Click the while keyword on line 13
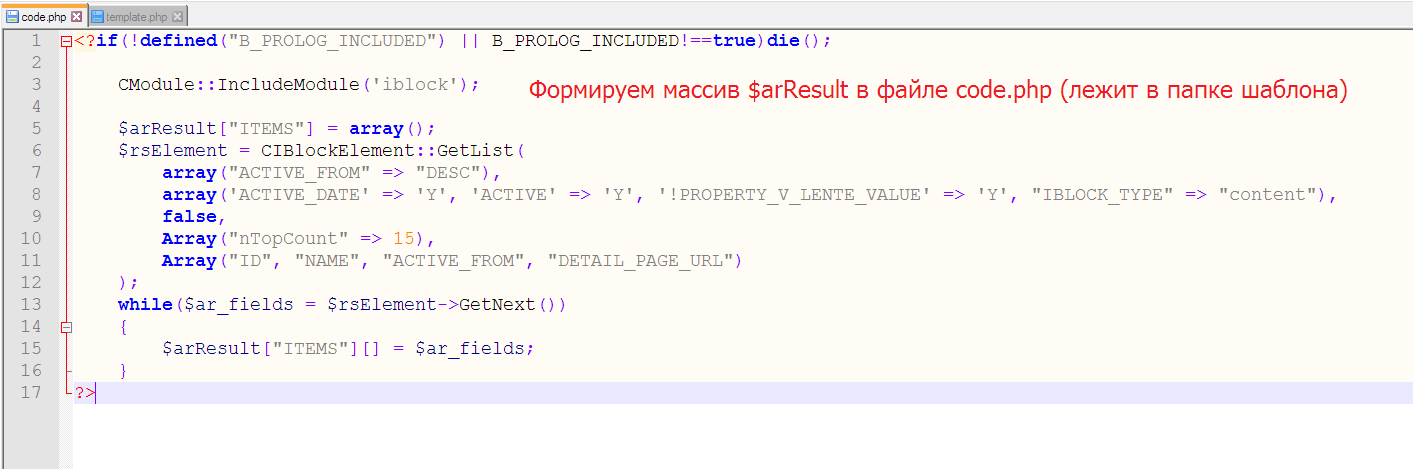The height and width of the screenshot is (469, 1413). click(145, 304)
